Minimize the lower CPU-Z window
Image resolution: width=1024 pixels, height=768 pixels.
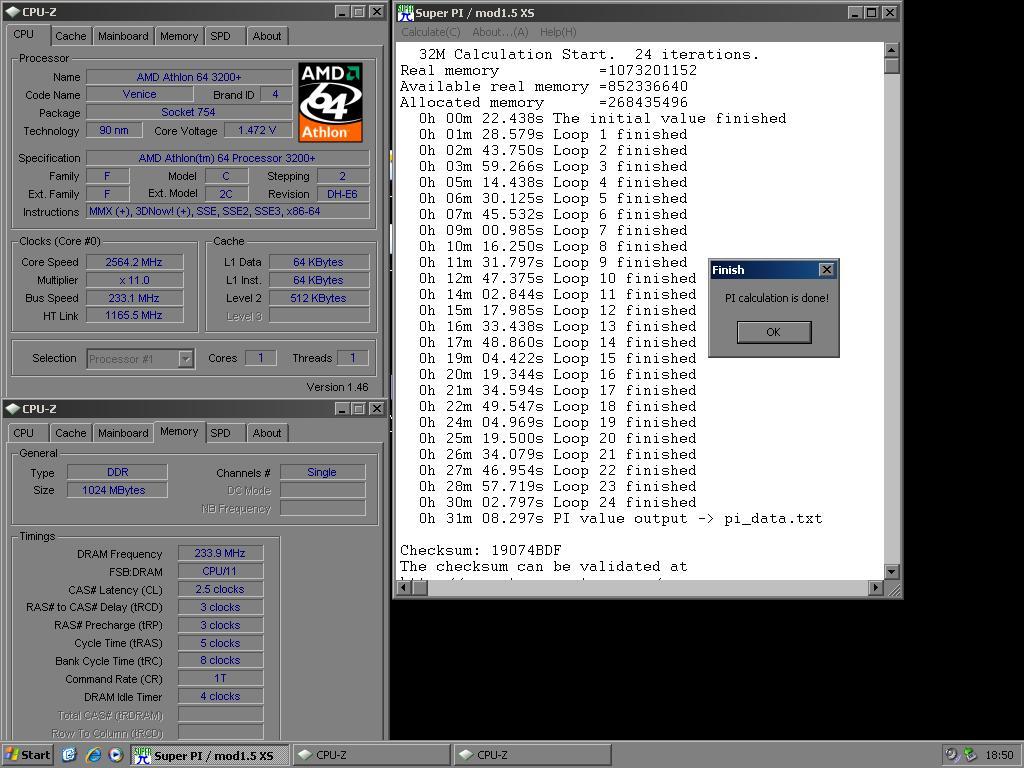342,408
